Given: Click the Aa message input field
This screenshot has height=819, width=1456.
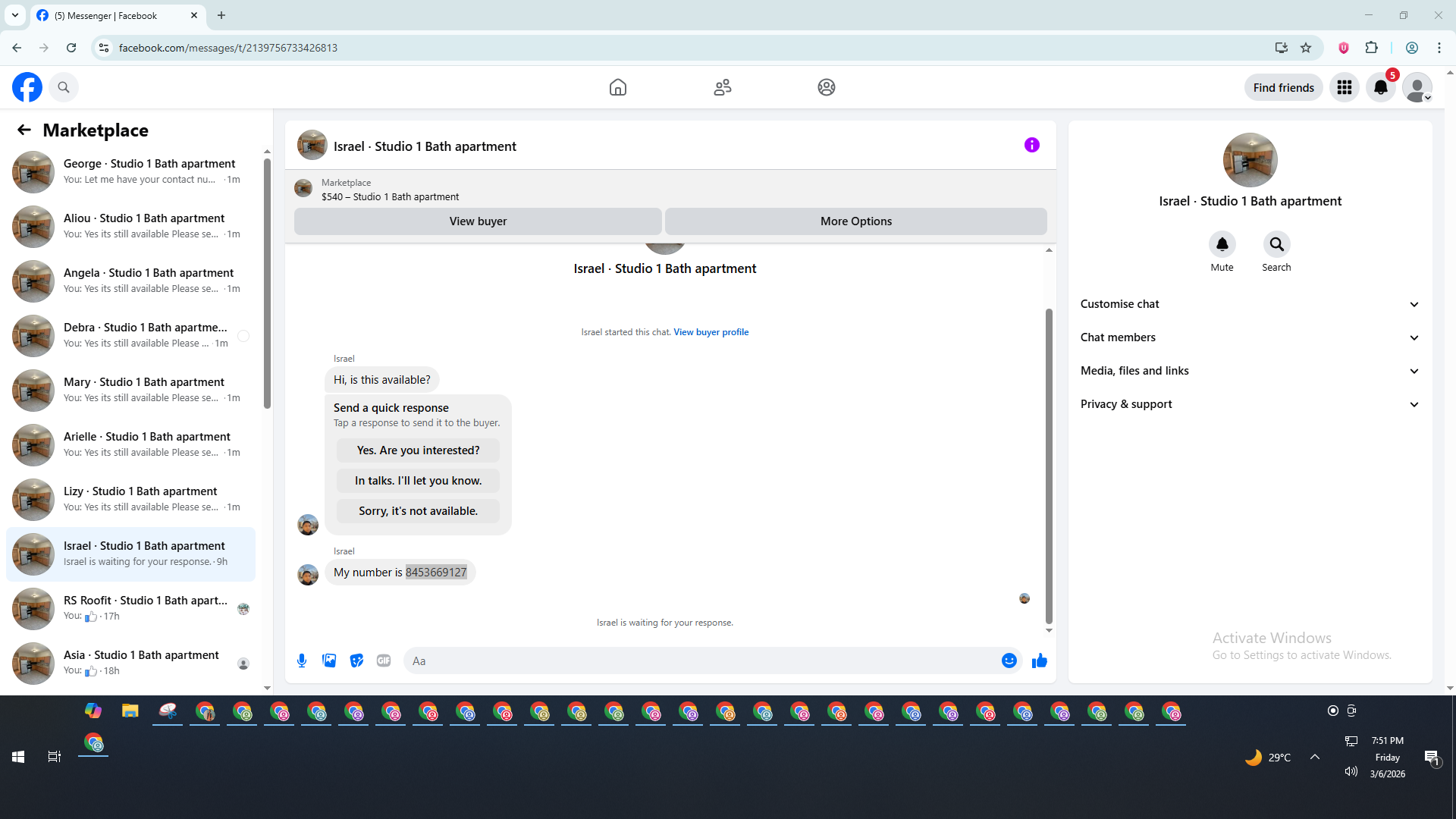Looking at the screenshot, I should (698, 661).
